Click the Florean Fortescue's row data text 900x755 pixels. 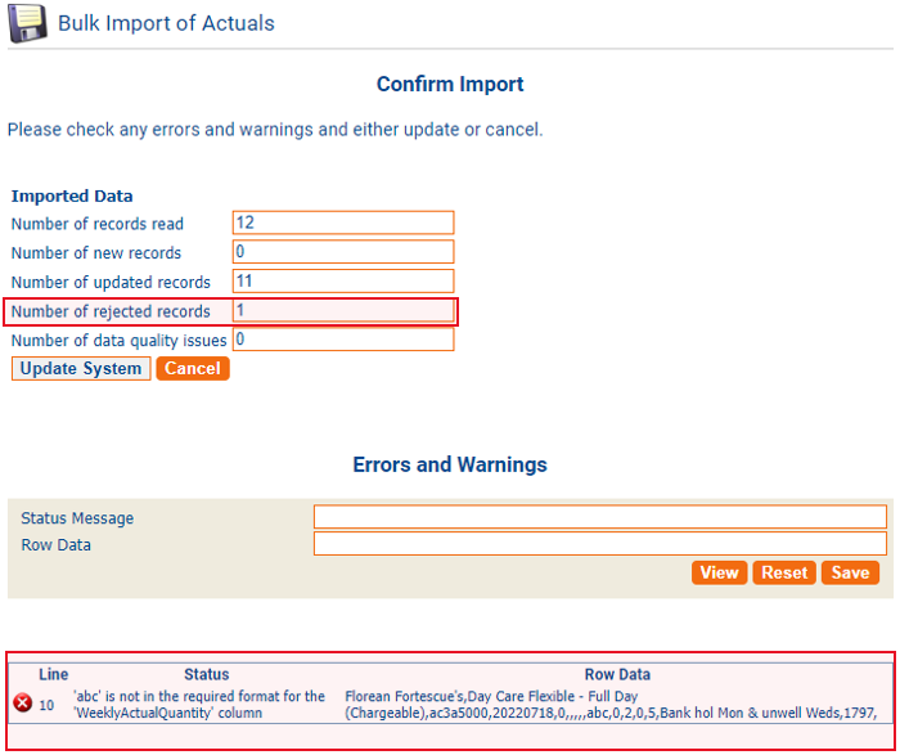point(610,704)
